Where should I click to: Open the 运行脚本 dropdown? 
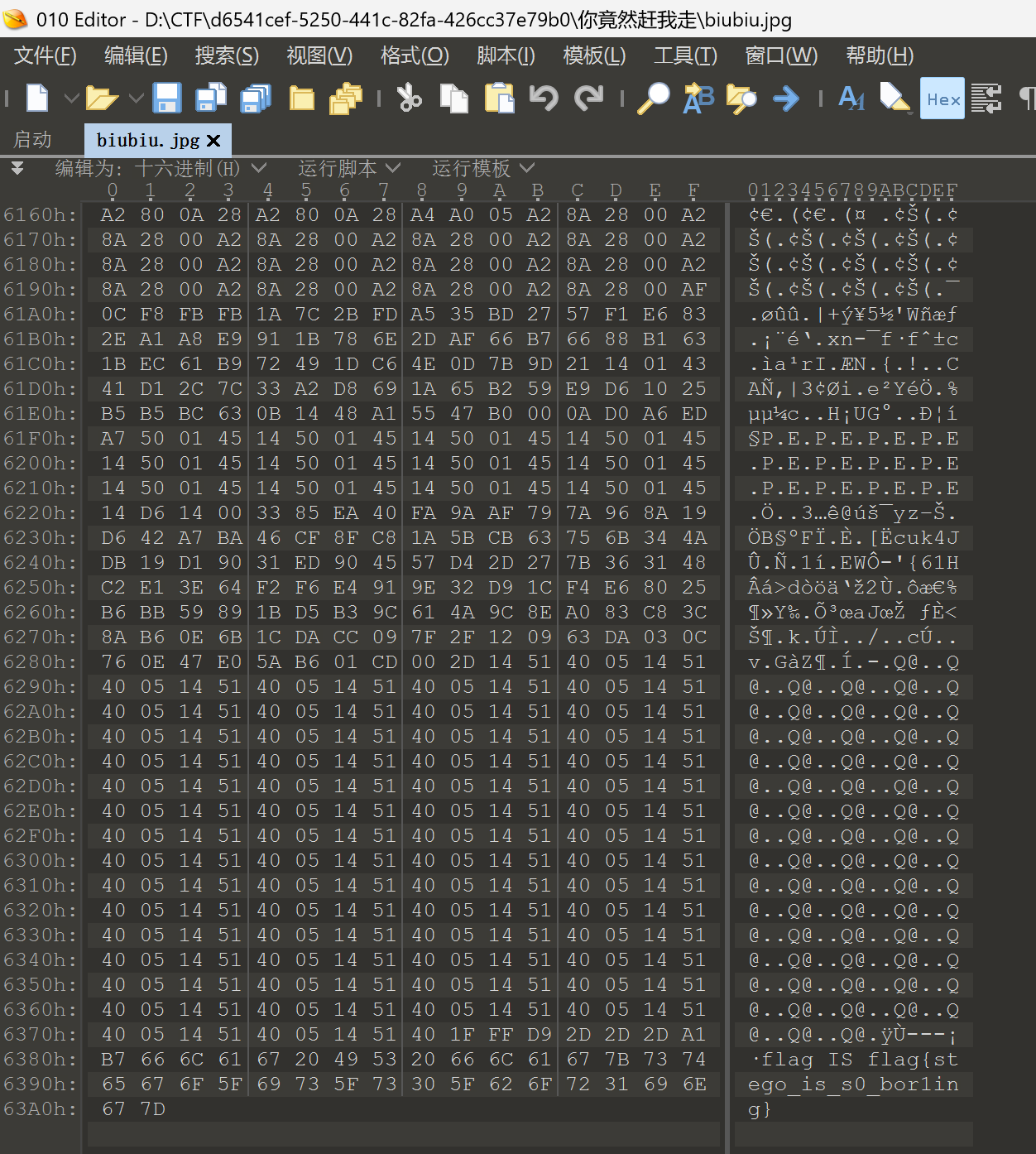[348, 168]
